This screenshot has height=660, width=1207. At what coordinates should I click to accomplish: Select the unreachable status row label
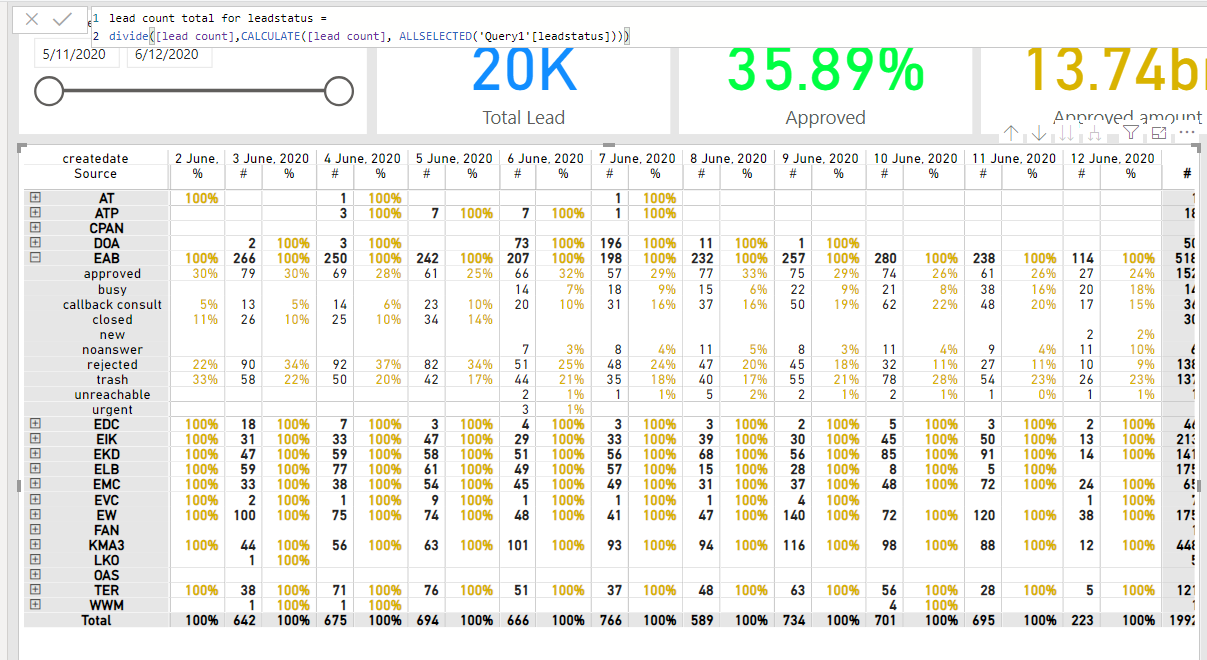coord(112,395)
